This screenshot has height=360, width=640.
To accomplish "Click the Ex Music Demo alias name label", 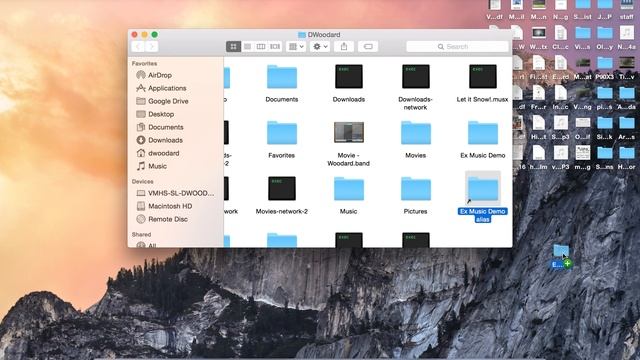I will [x=482, y=215].
